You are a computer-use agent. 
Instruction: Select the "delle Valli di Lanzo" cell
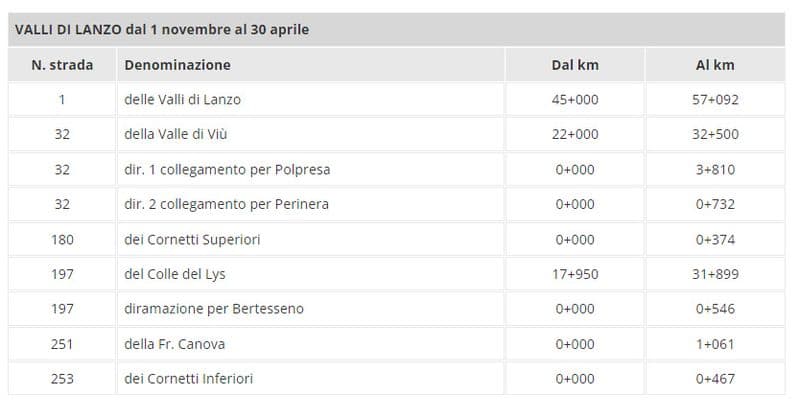[x=182, y=100]
